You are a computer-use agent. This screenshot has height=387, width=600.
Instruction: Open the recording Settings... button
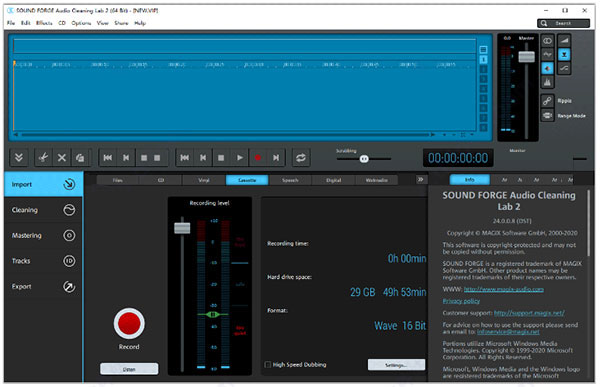(396, 365)
